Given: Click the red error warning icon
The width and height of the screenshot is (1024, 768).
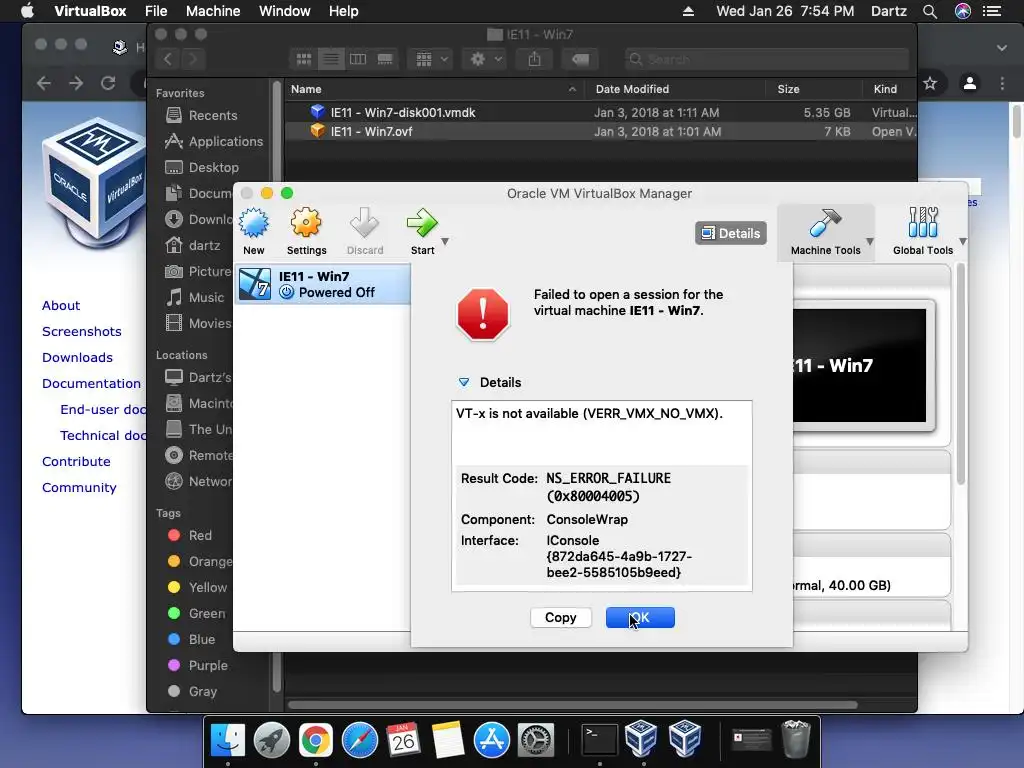Looking at the screenshot, I should pos(483,315).
